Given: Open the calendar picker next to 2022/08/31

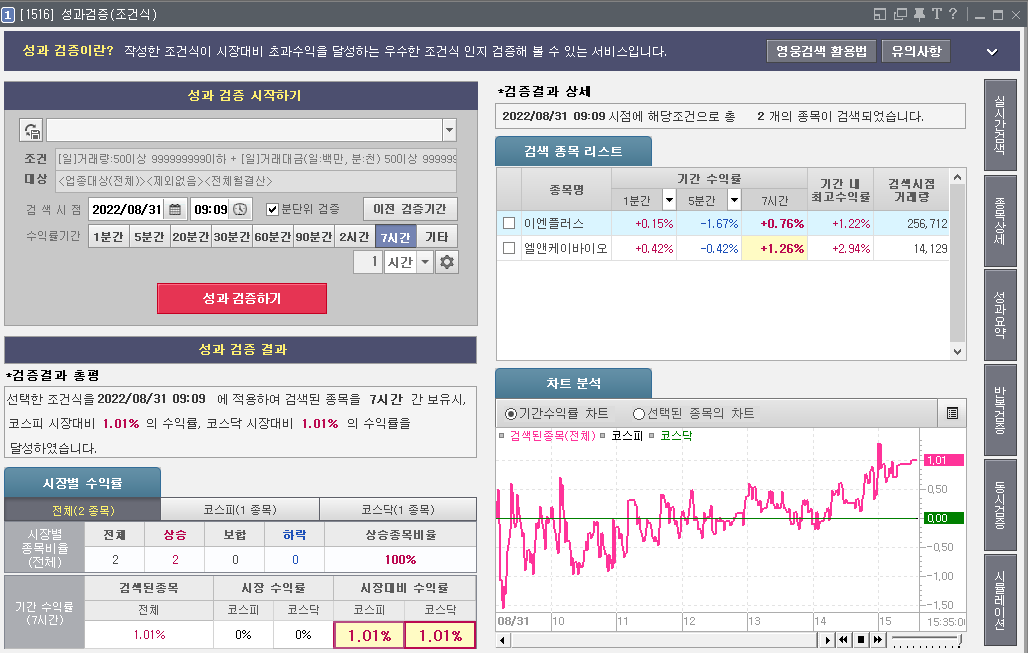Looking at the screenshot, I should 175,210.
